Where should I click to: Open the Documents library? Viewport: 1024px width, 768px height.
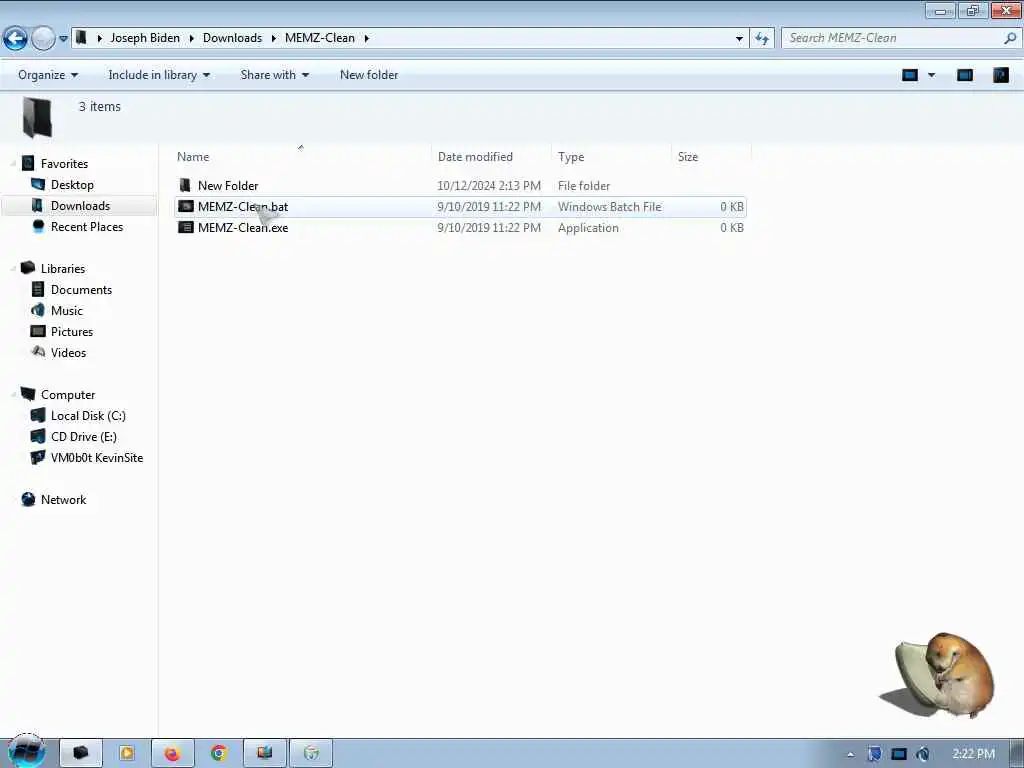tap(81, 289)
